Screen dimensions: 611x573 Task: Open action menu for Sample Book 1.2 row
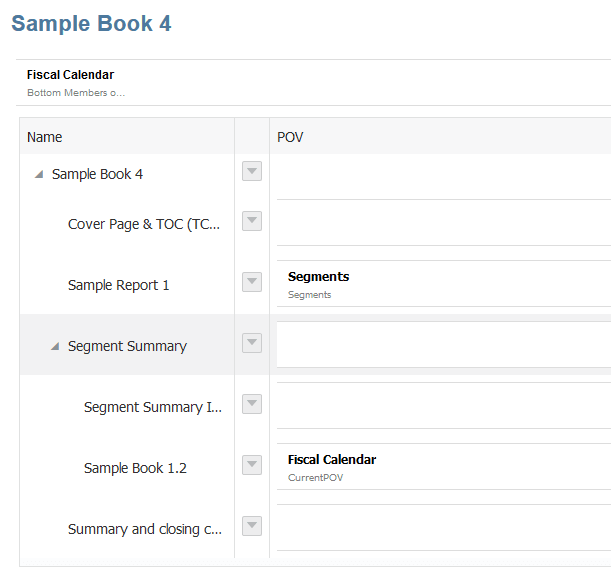(x=252, y=465)
